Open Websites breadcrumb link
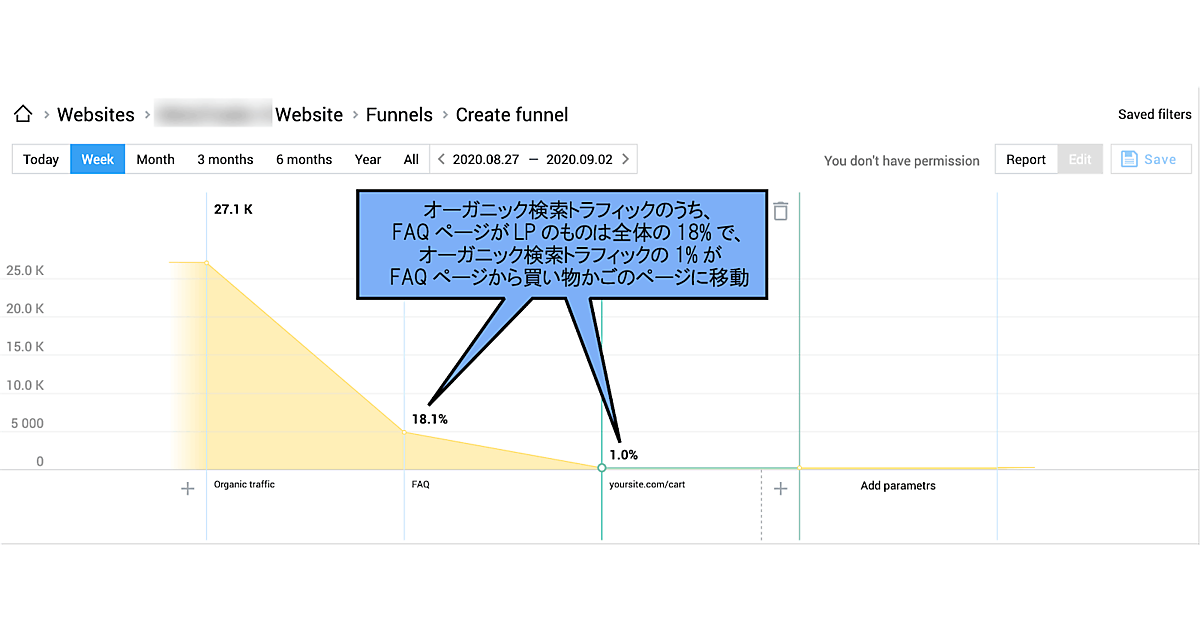Viewport: 1200px width, 630px height. tap(96, 115)
